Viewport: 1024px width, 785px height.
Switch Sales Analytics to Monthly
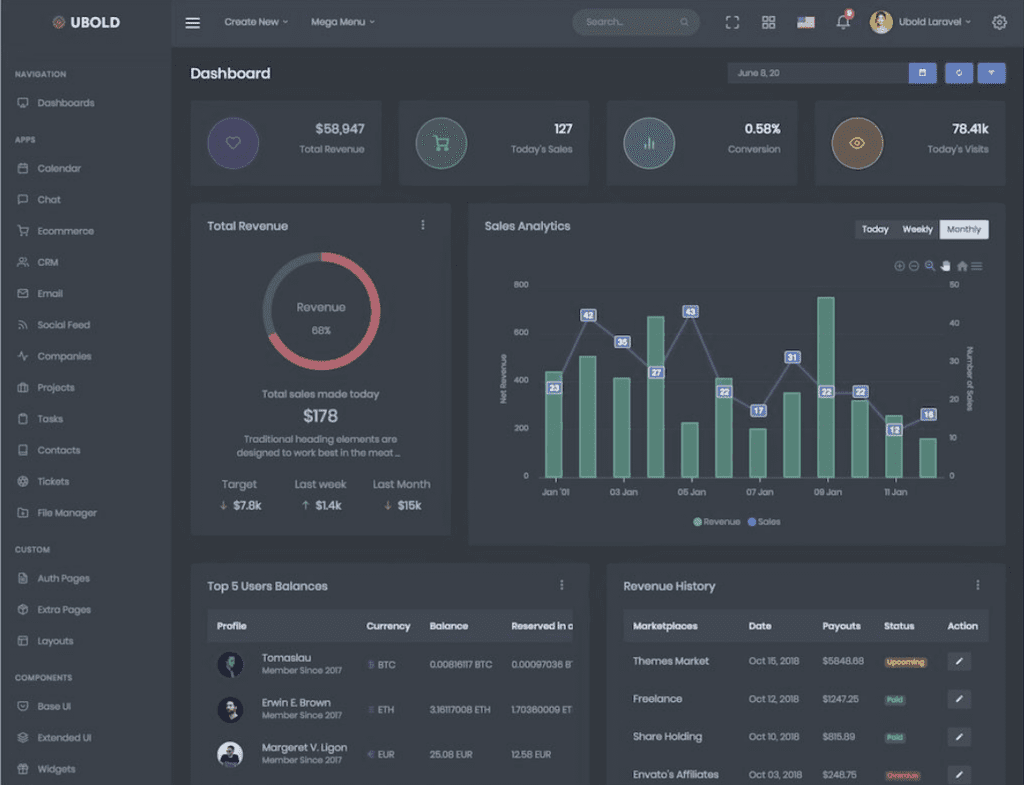964,229
